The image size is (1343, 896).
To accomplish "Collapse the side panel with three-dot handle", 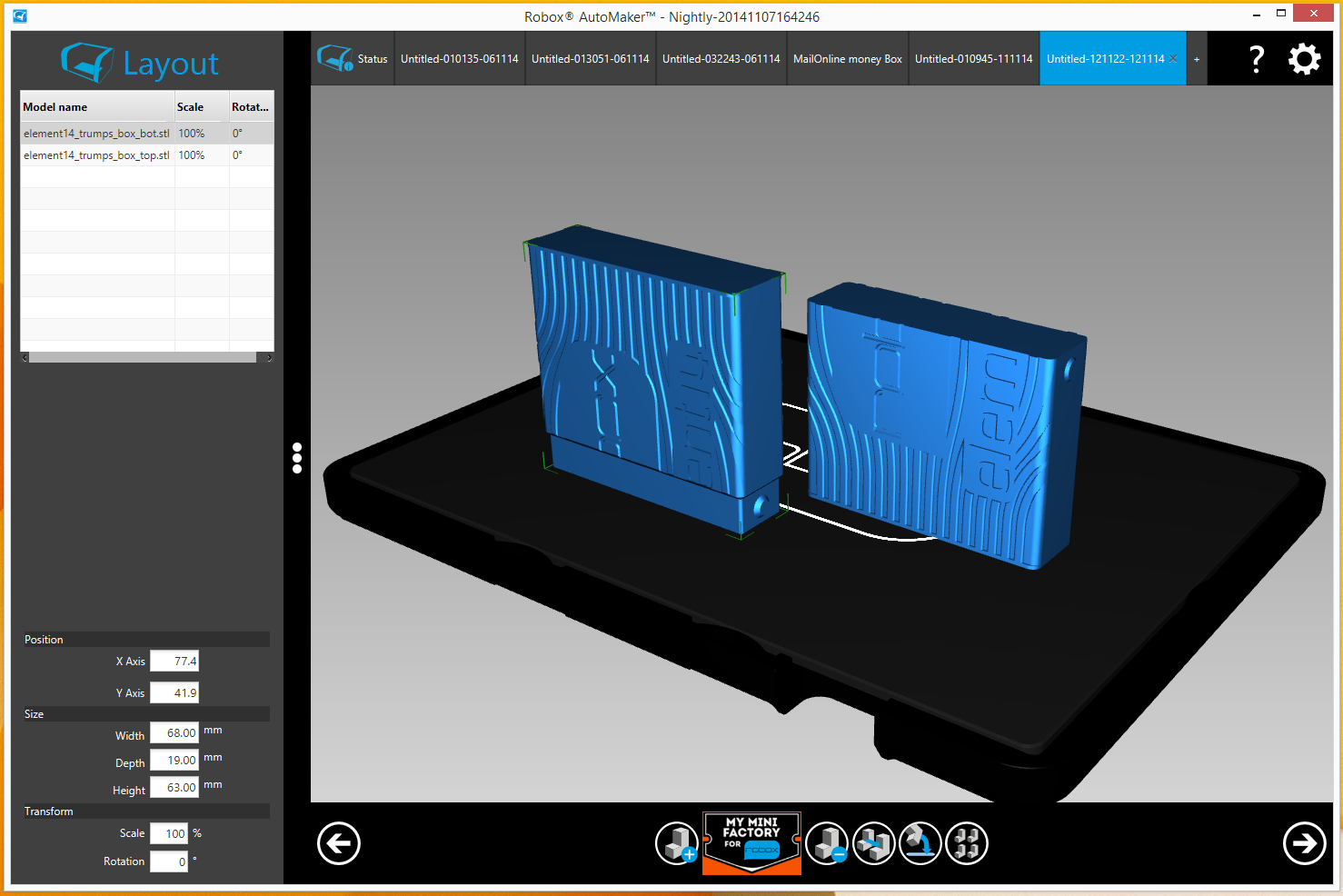I will point(297,458).
